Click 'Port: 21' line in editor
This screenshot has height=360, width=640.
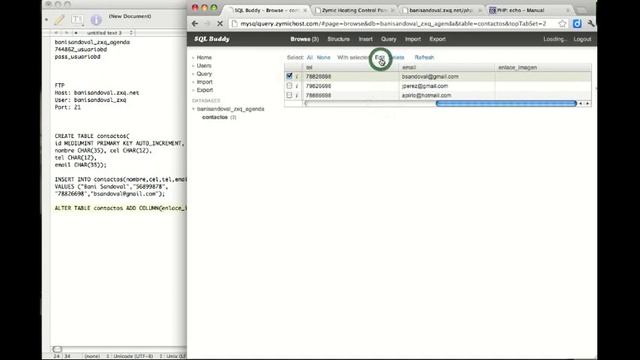point(68,107)
